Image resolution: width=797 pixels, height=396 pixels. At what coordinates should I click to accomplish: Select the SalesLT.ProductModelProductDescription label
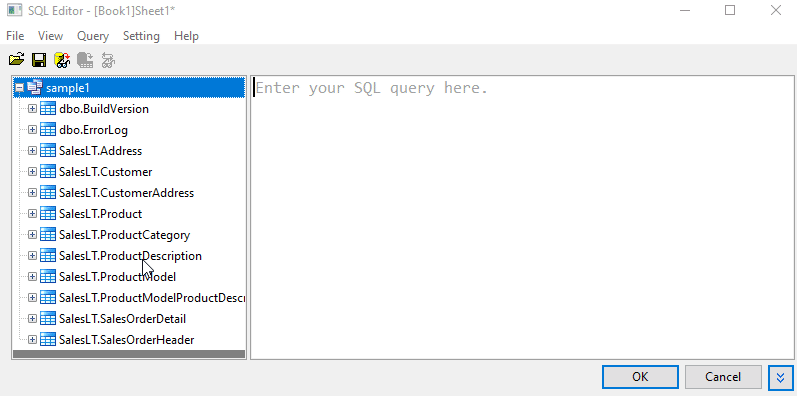[151, 297]
